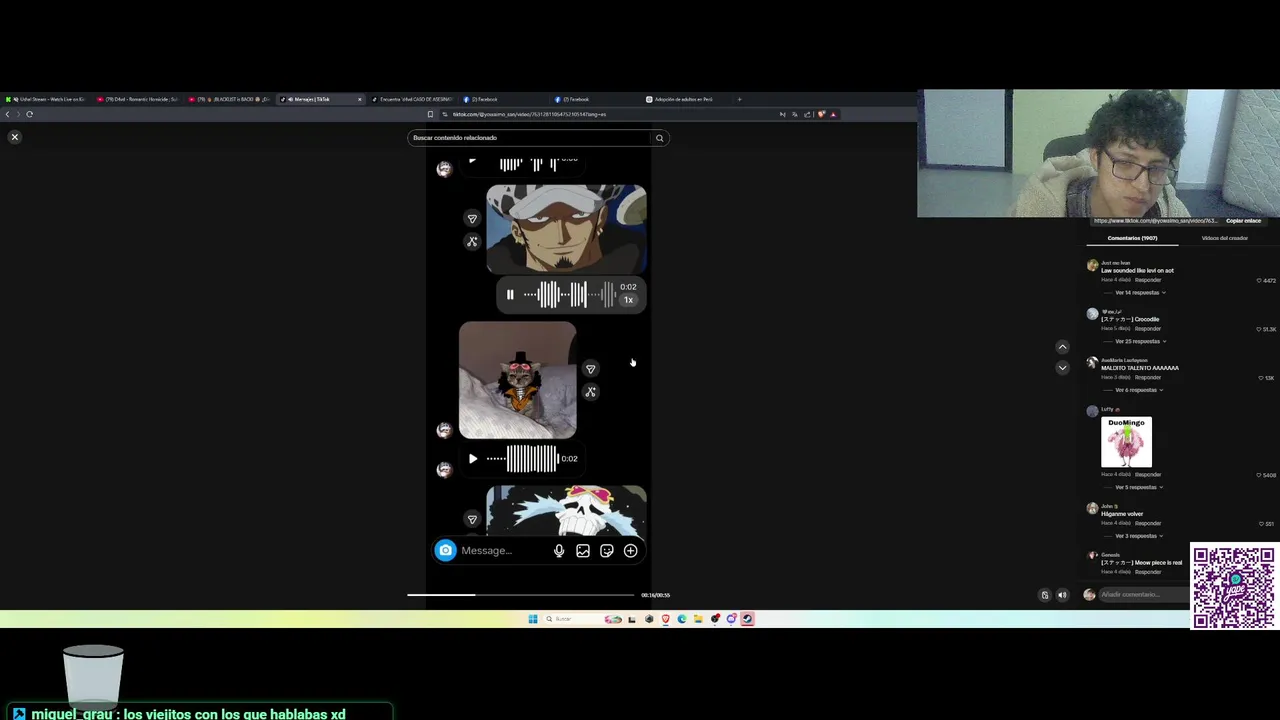
Task: Reply to the 'Law sounded like levi' comment
Action: [x=1147, y=280]
